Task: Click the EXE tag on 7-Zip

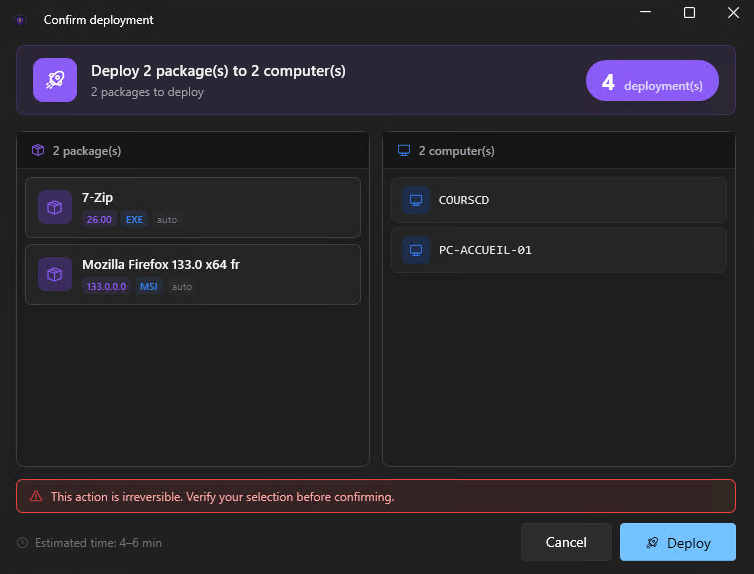Action: [x=134, y=219]
